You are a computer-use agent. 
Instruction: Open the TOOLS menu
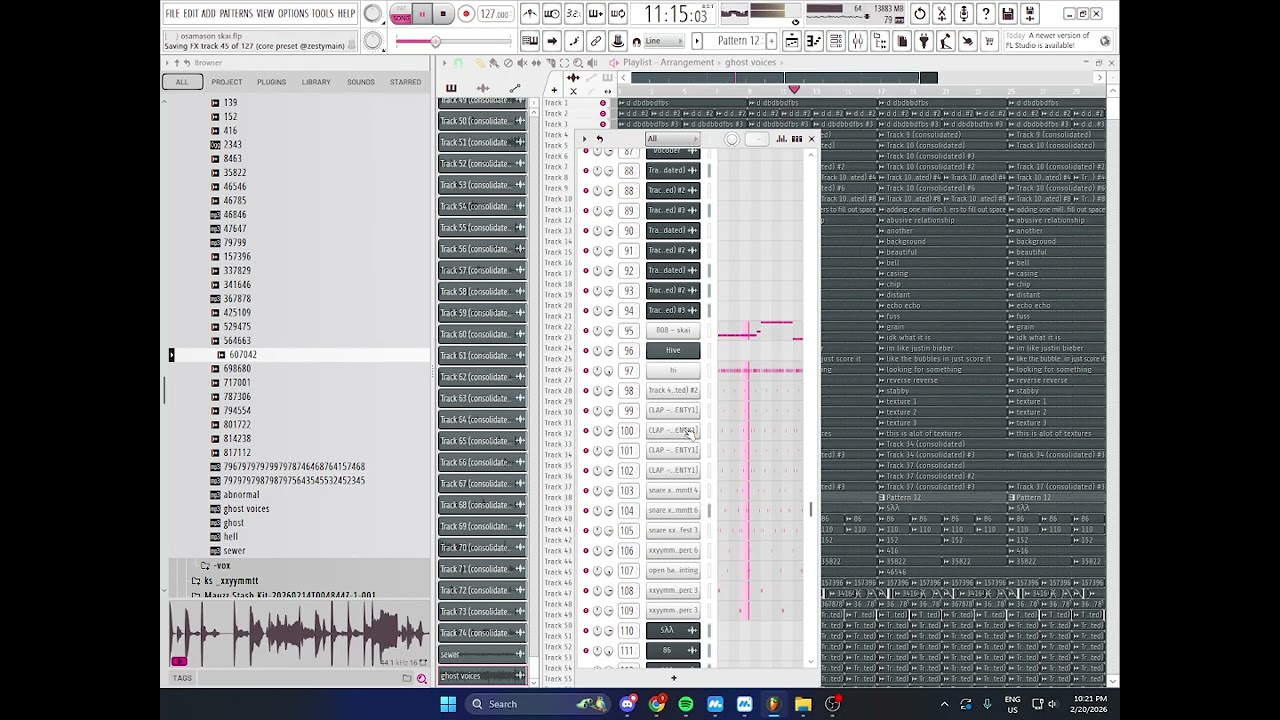323,14
